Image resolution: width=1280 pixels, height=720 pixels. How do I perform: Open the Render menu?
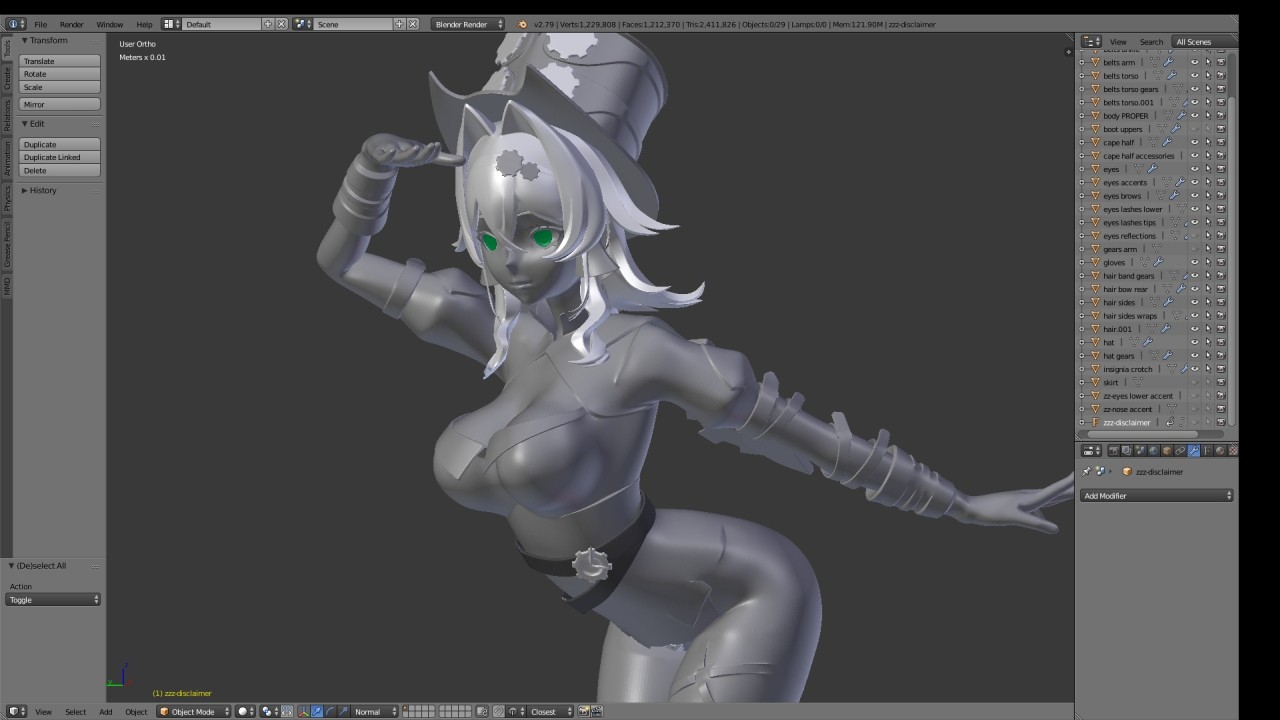pyautogui.click(x=71, y=24)
